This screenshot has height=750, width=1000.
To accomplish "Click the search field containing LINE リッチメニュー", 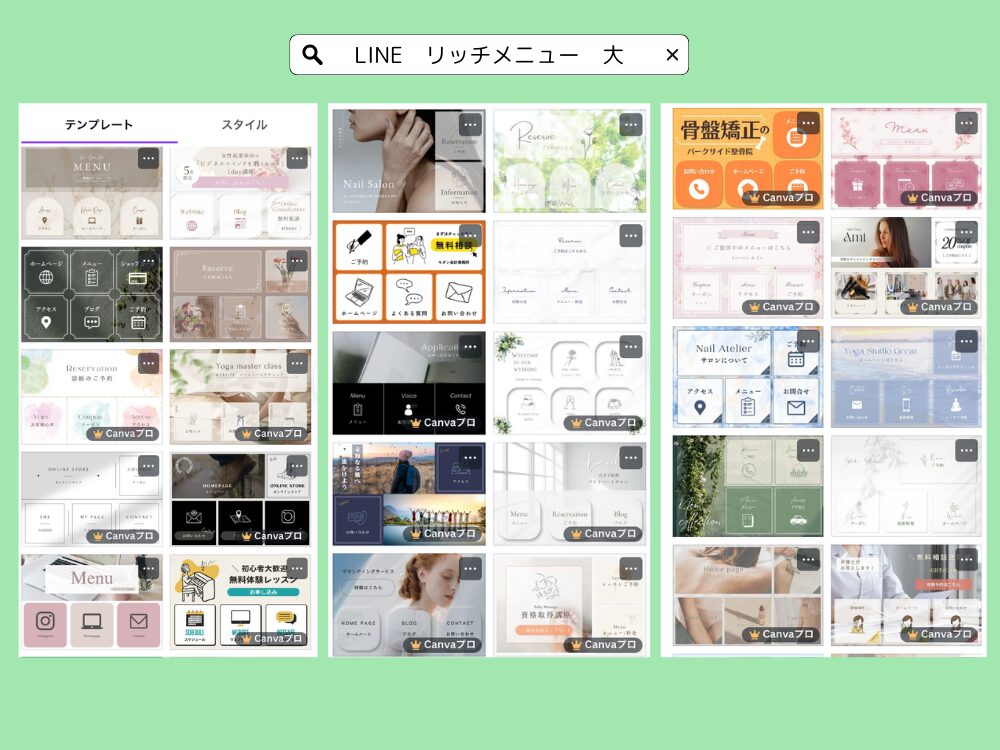I will click(x=488, y=55).
